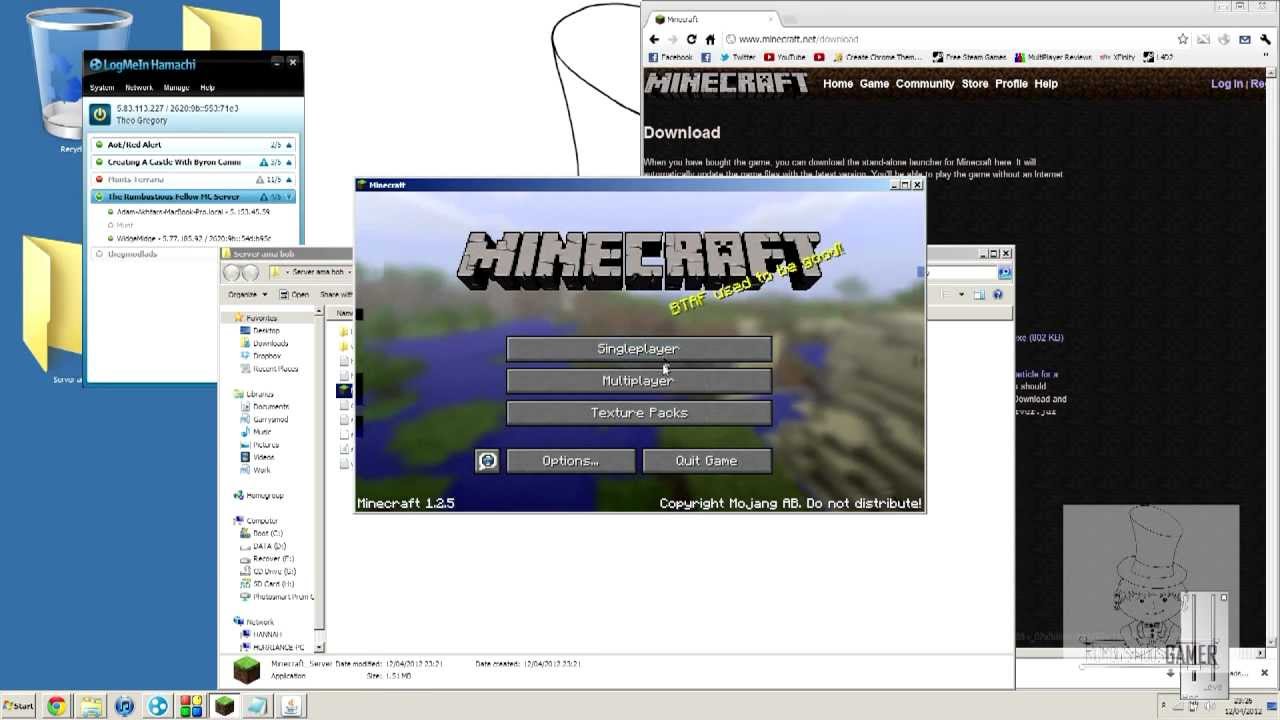
Task: Click the address bar in Chrome
Action: tap(958, 39)
